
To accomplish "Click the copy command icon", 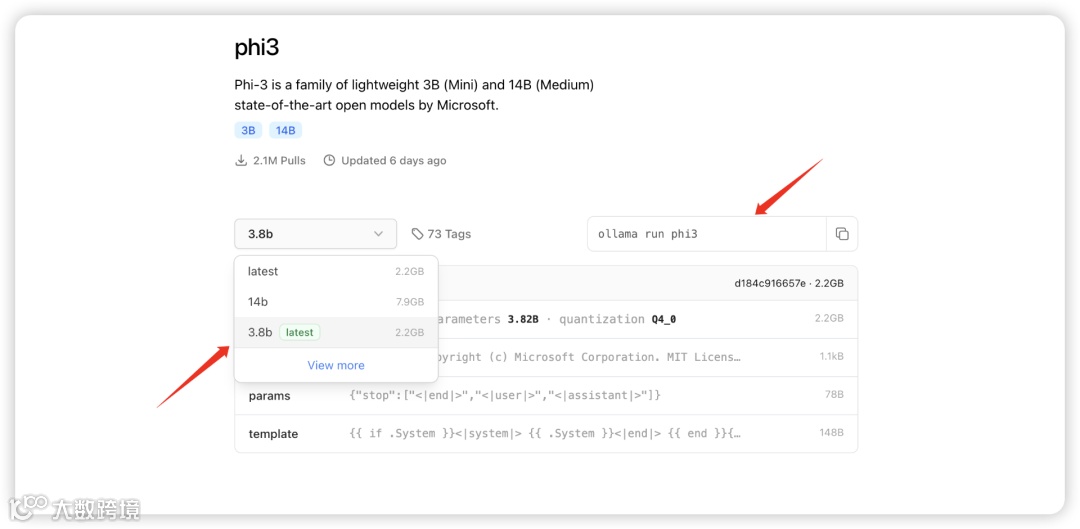I will pyautogui.click(x=842, y=234).
